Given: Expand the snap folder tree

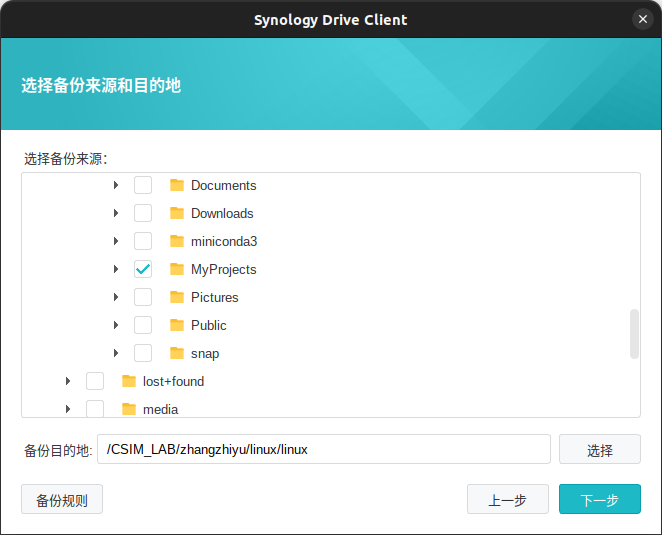Looking at the screenshot, I should (116, 353).
